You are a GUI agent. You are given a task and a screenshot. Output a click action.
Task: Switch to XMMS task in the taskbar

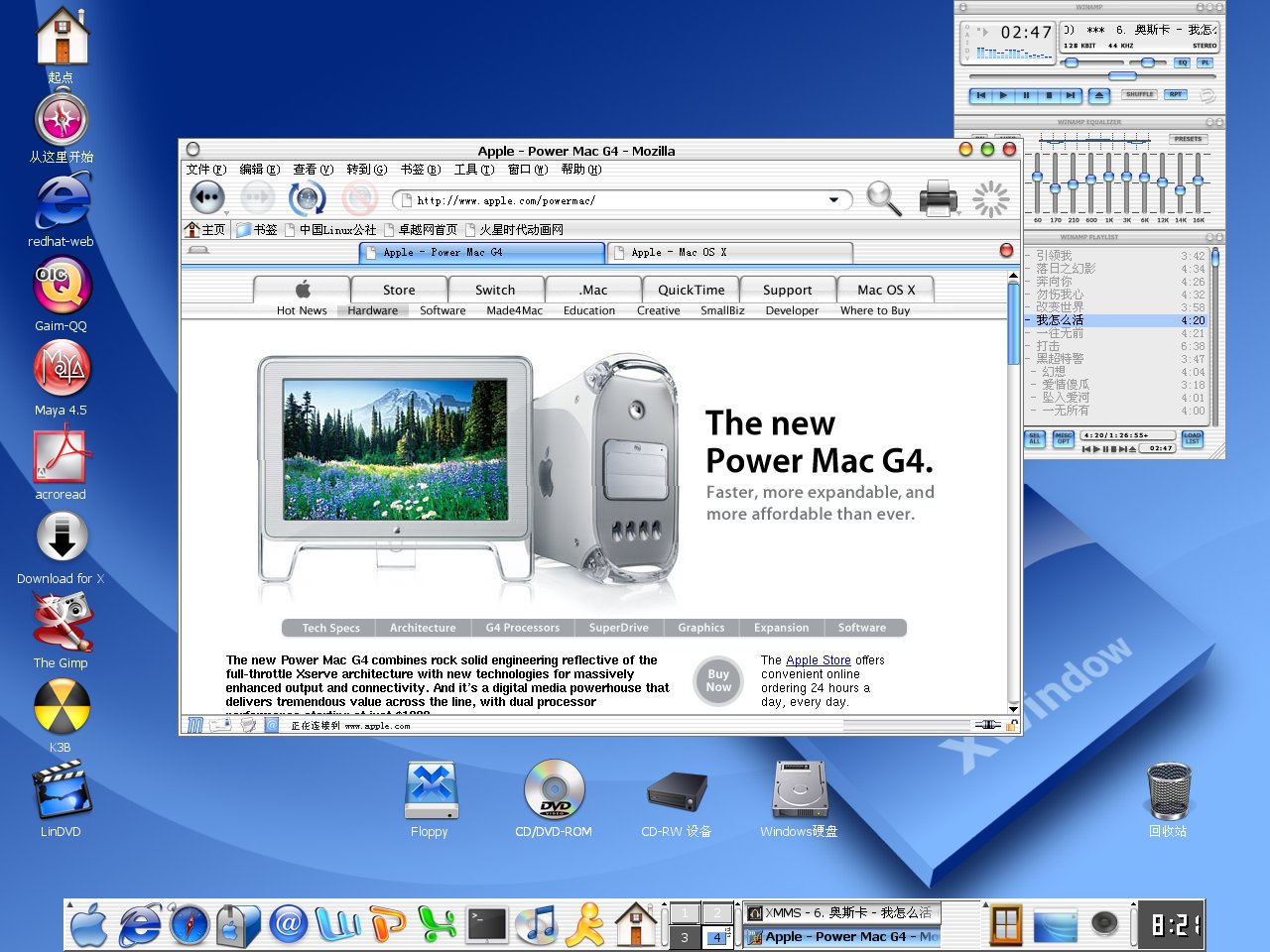[x=841, y=912]
